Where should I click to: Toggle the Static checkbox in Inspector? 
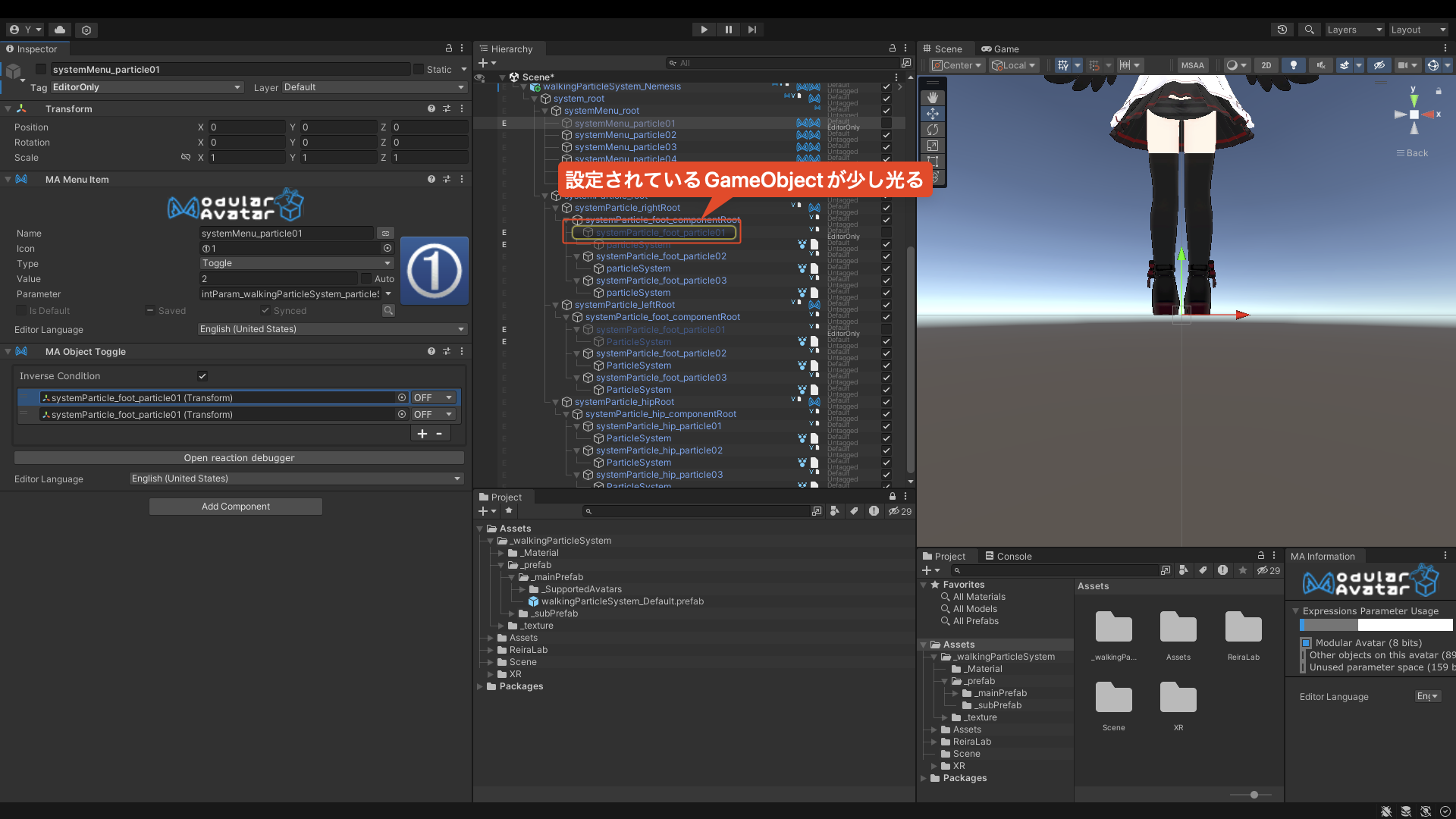[419, 69]
